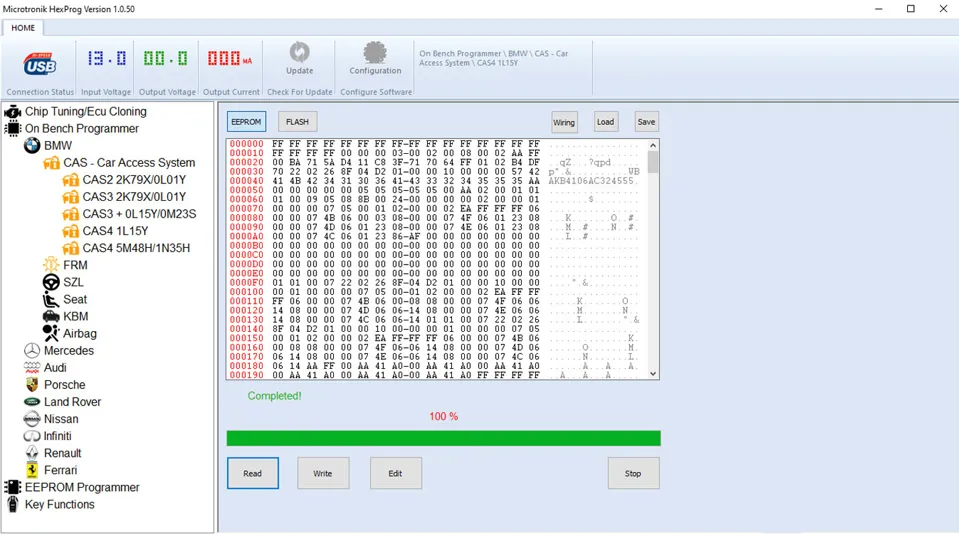Viewport: 959px width, 534px height.
Task: Select the On Bench Programmer tree label
Action: pos(82,128)
